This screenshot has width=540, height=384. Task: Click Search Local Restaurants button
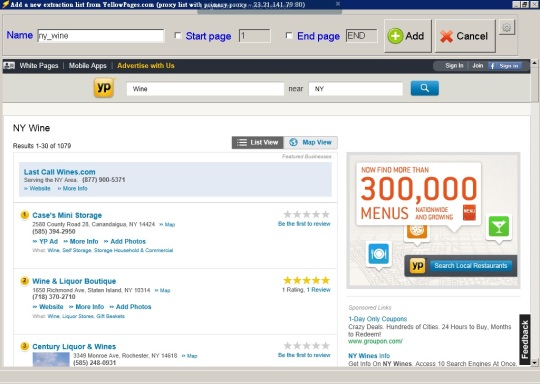coord(470,266)
